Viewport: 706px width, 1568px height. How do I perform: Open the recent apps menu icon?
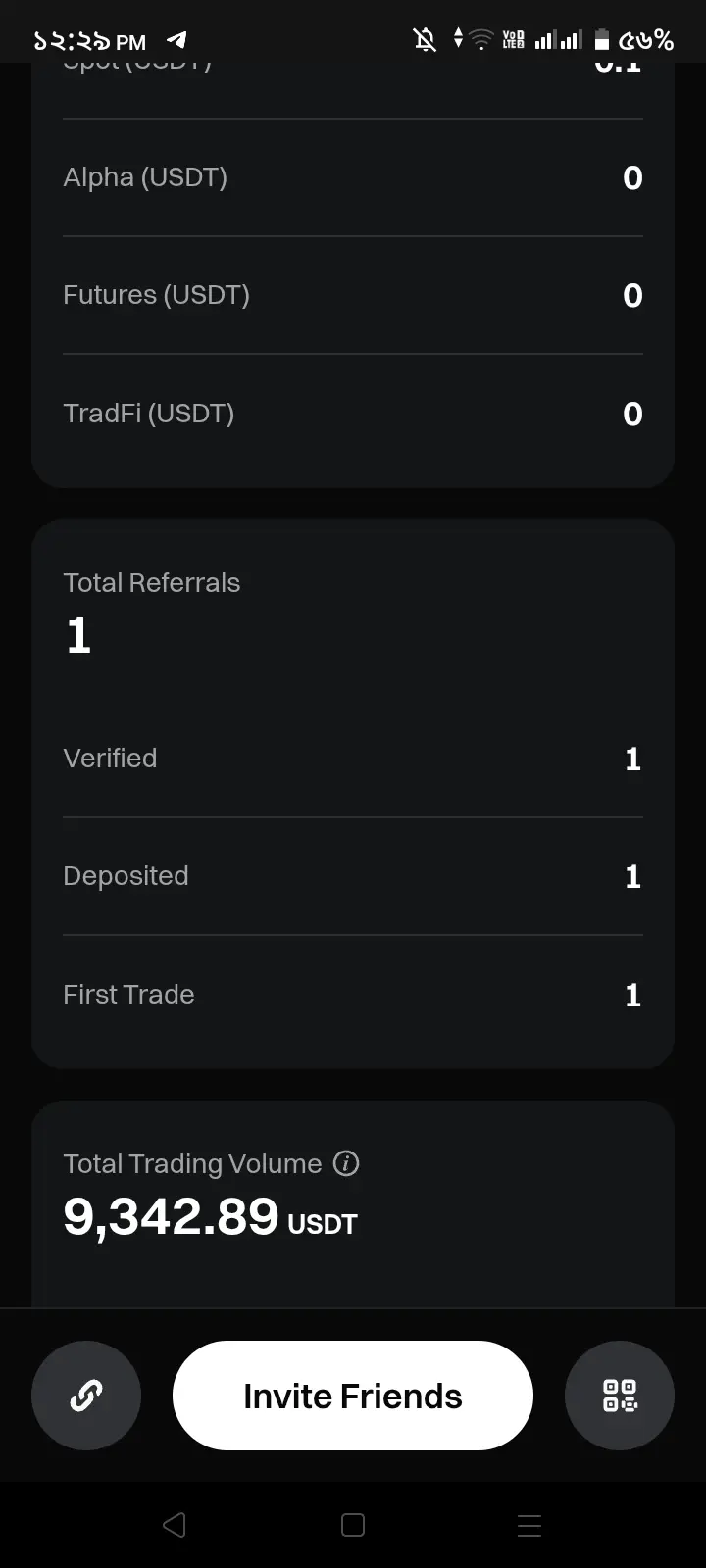tap(529, 1525)
